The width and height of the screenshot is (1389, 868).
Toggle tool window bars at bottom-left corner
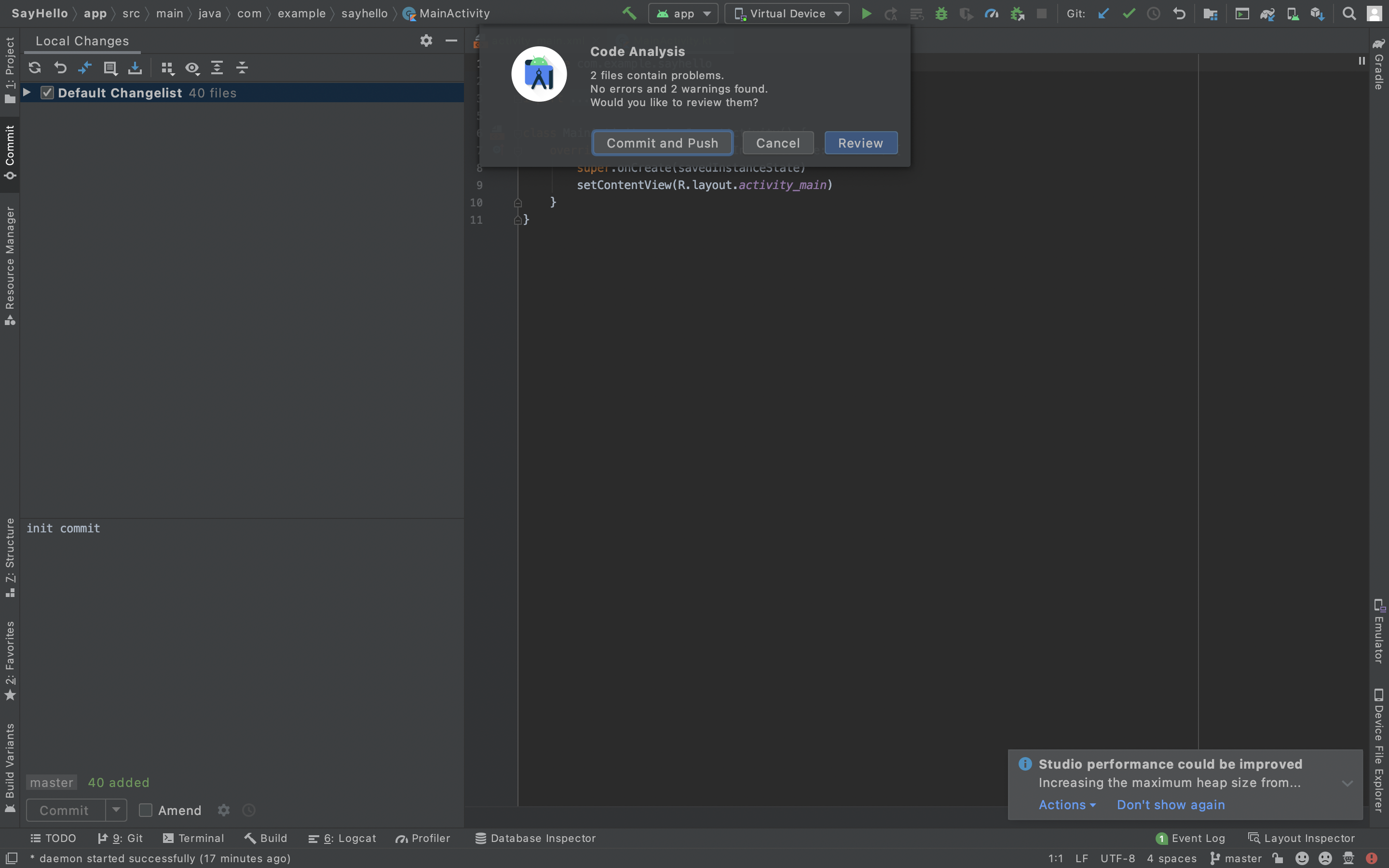coord(12,858)
